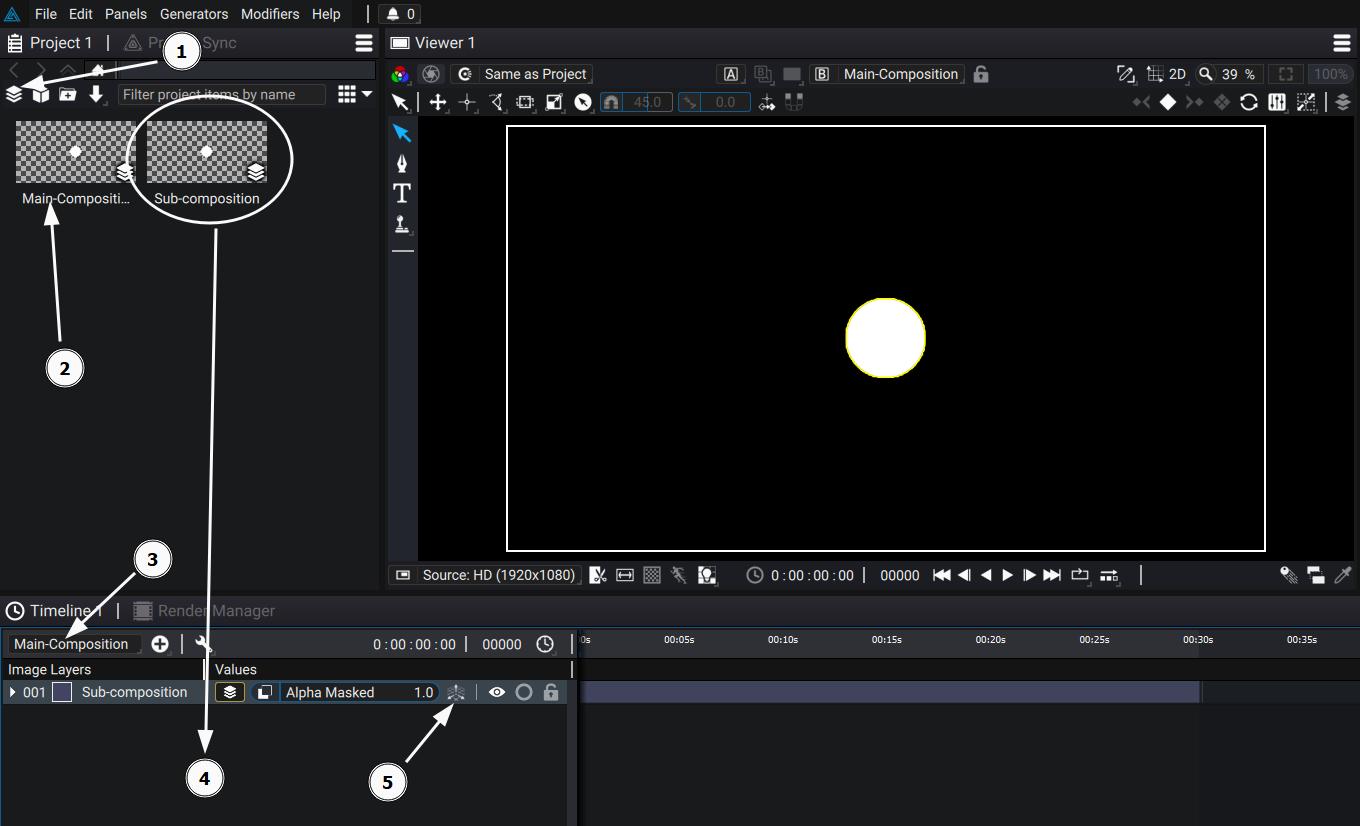
Task: Click the magnifier zoom icon in Viewer
Action: 1206,74
